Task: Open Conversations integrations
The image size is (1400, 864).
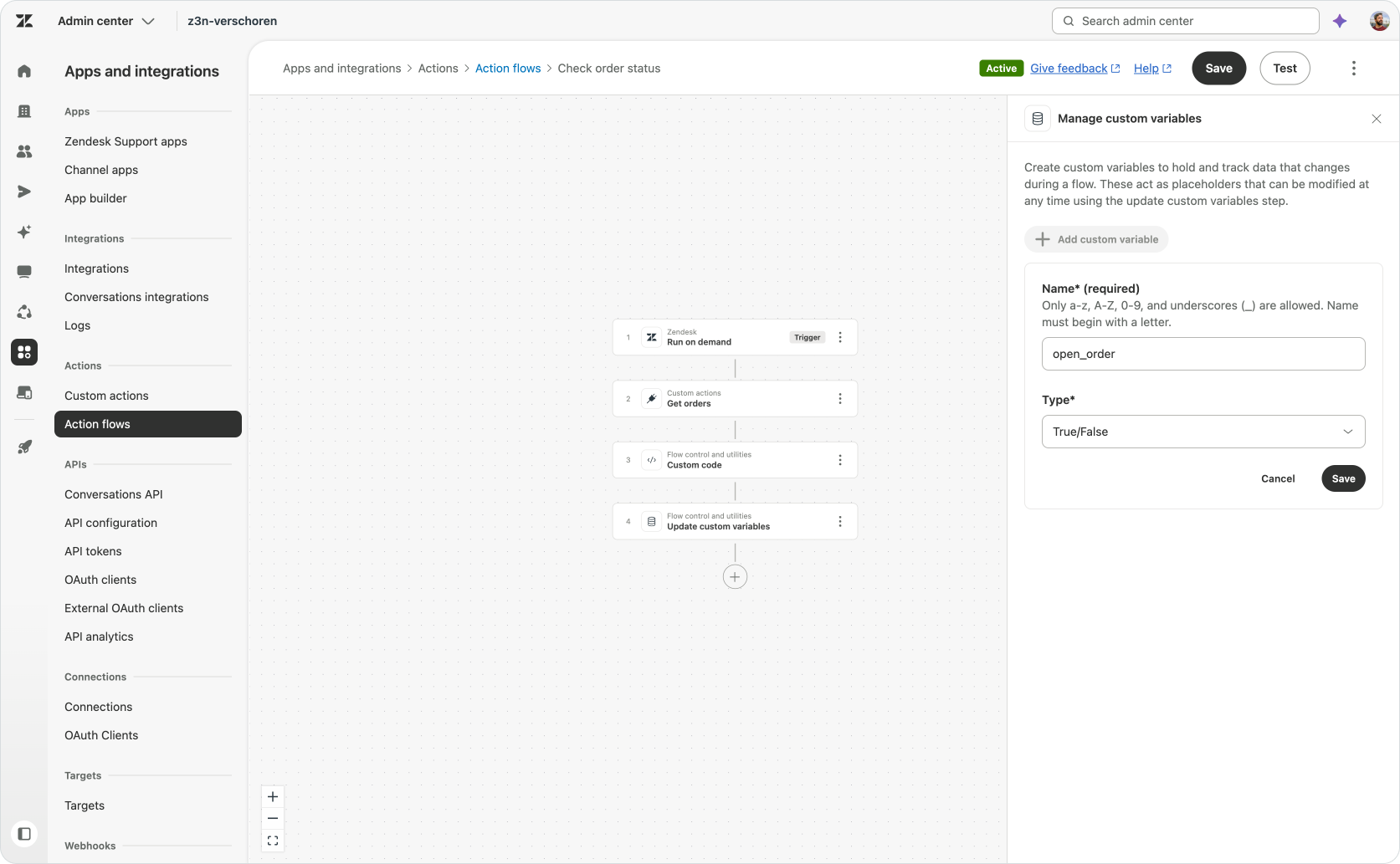Action: [x=136, y=297]
